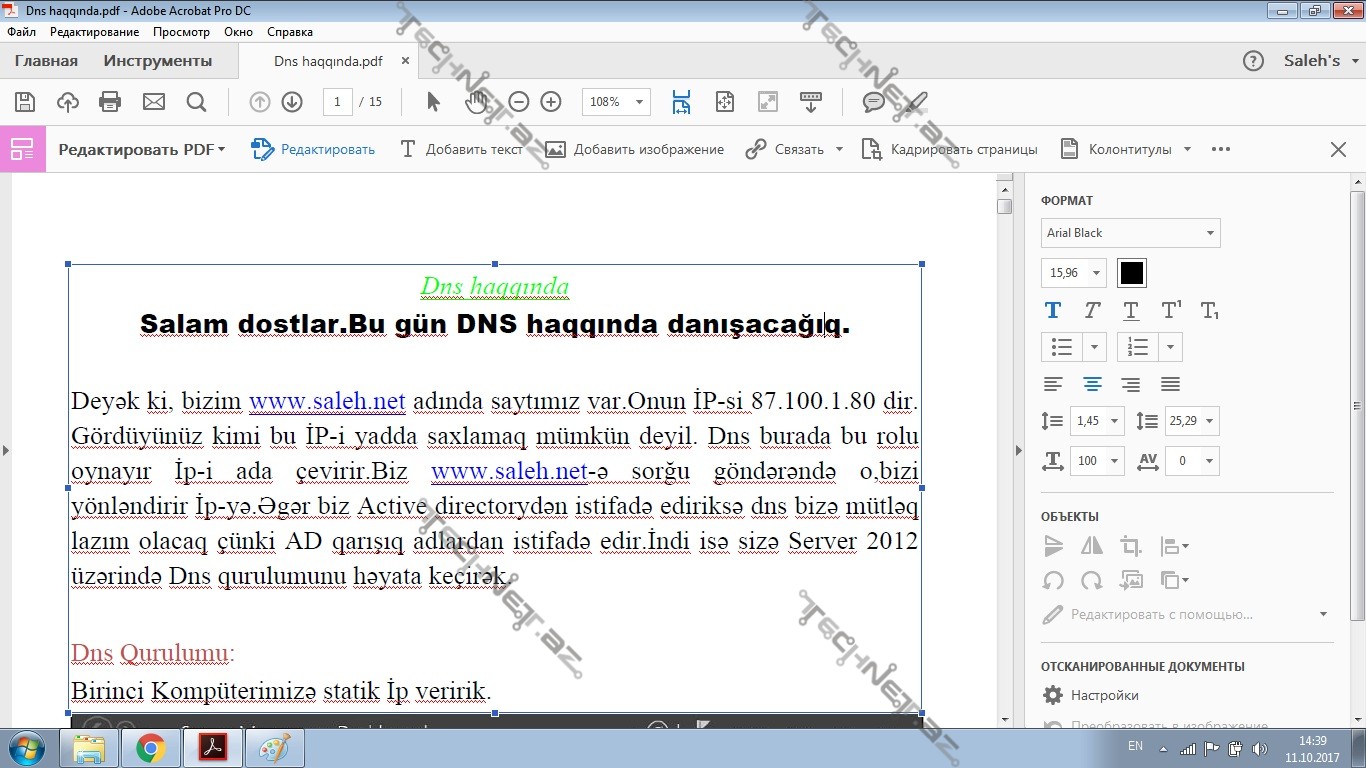Click the envelope Email icon

point(153,102)
